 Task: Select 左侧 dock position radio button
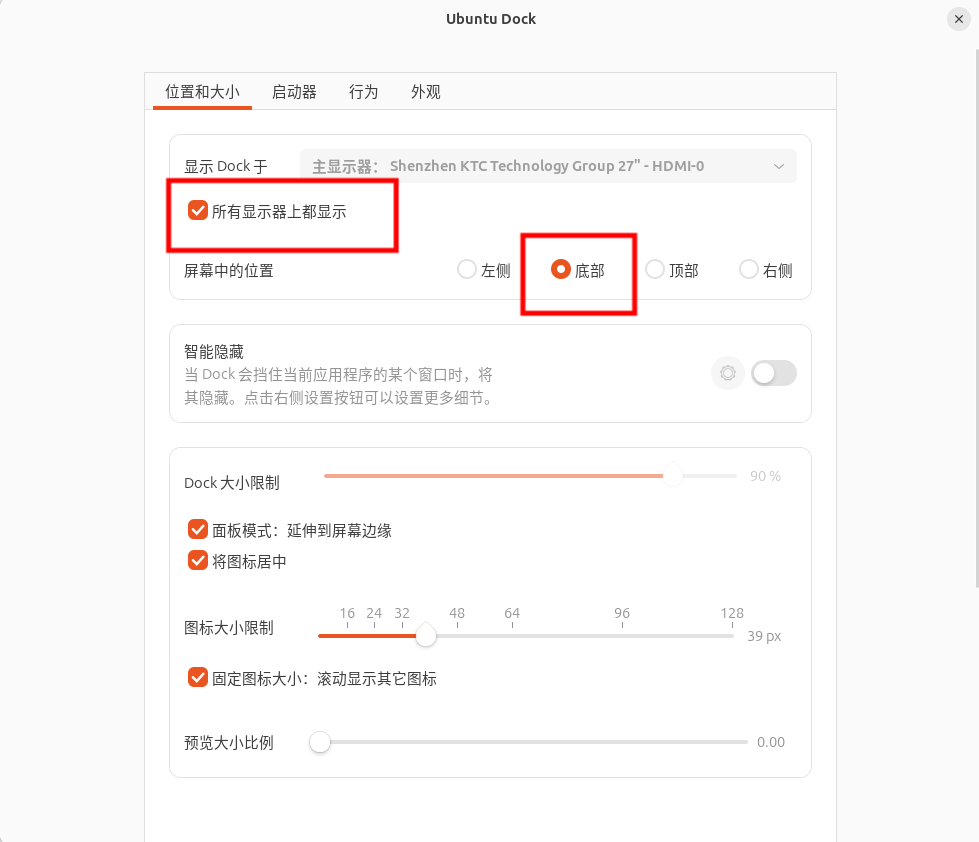coord(466,269)
